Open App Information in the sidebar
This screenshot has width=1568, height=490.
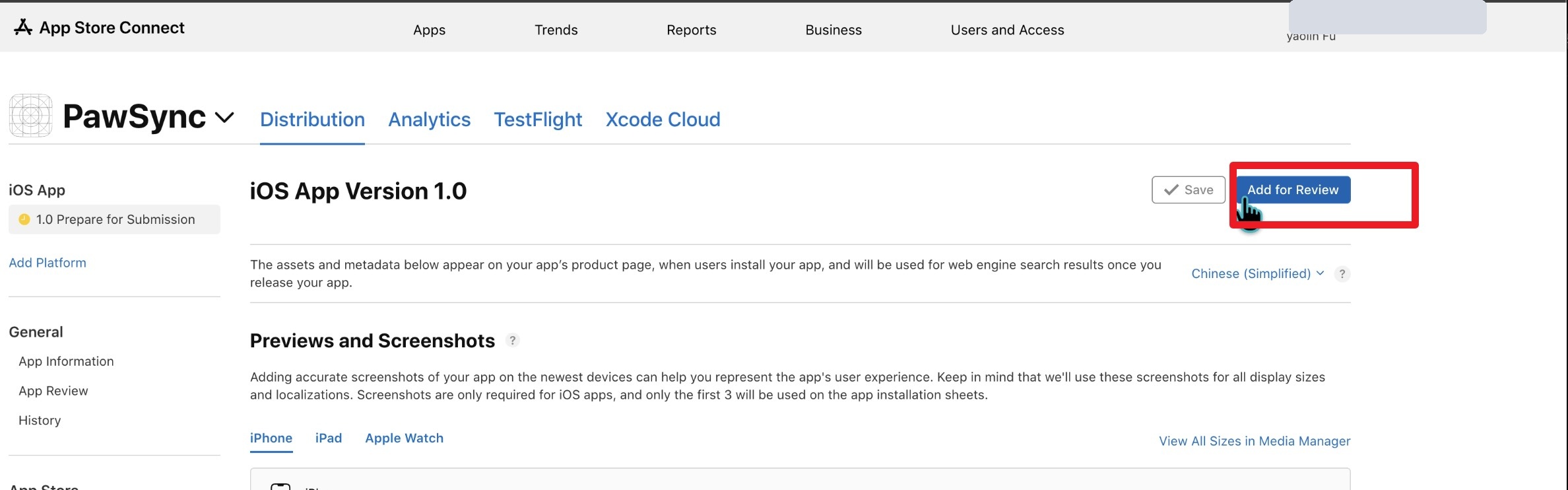coord(66,361)
